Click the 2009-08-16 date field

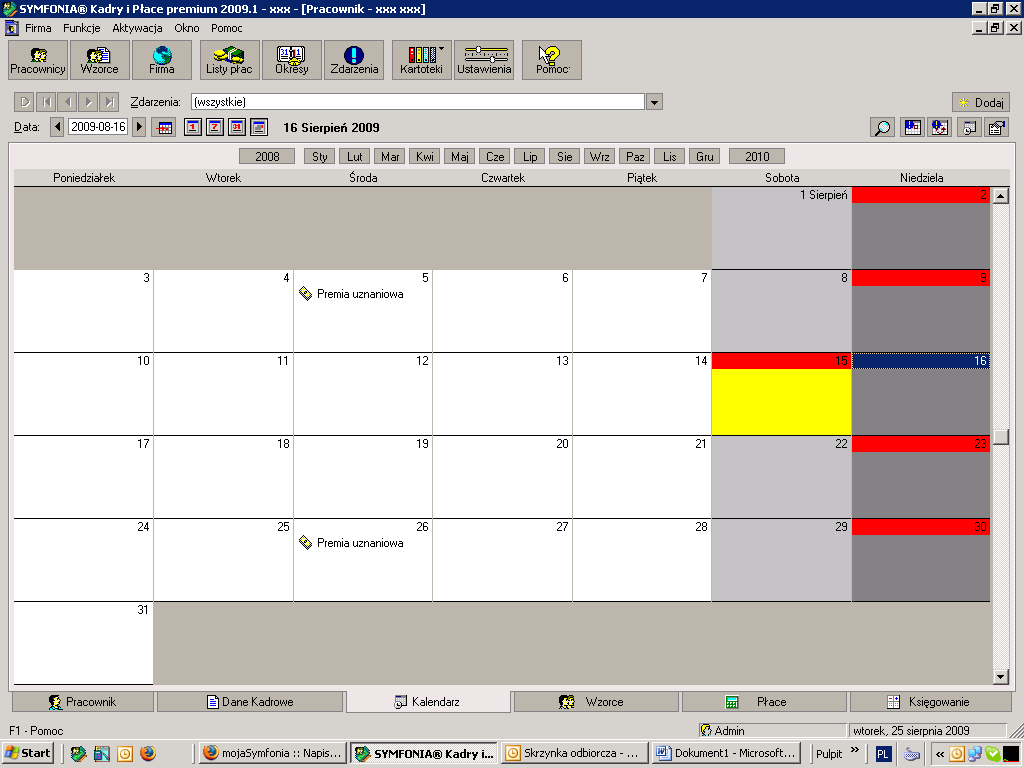98,127
